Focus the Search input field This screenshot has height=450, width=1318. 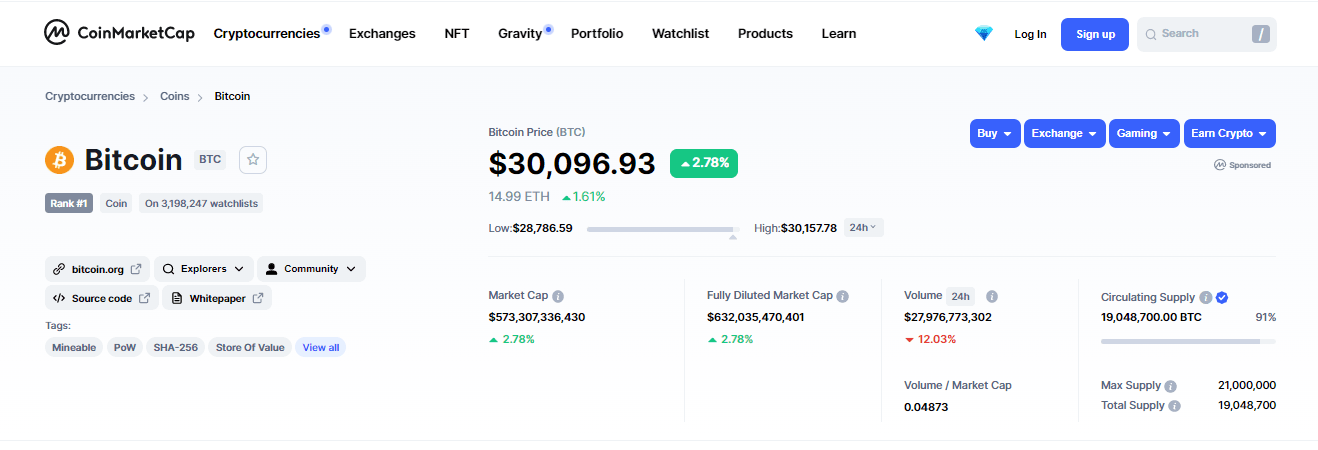coord(1206,34)
